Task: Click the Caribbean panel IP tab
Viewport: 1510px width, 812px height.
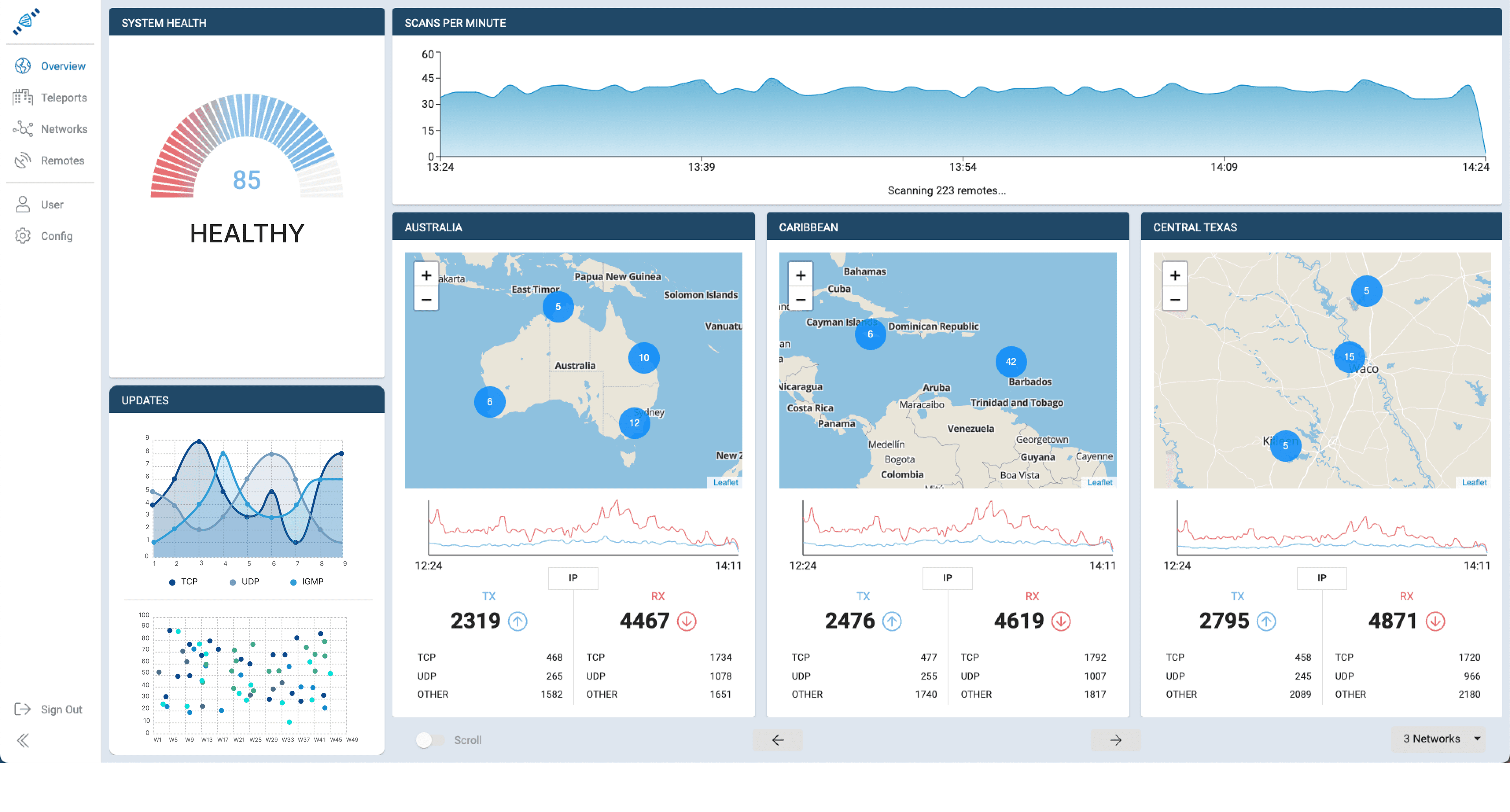Action: [x=947, y=578]
